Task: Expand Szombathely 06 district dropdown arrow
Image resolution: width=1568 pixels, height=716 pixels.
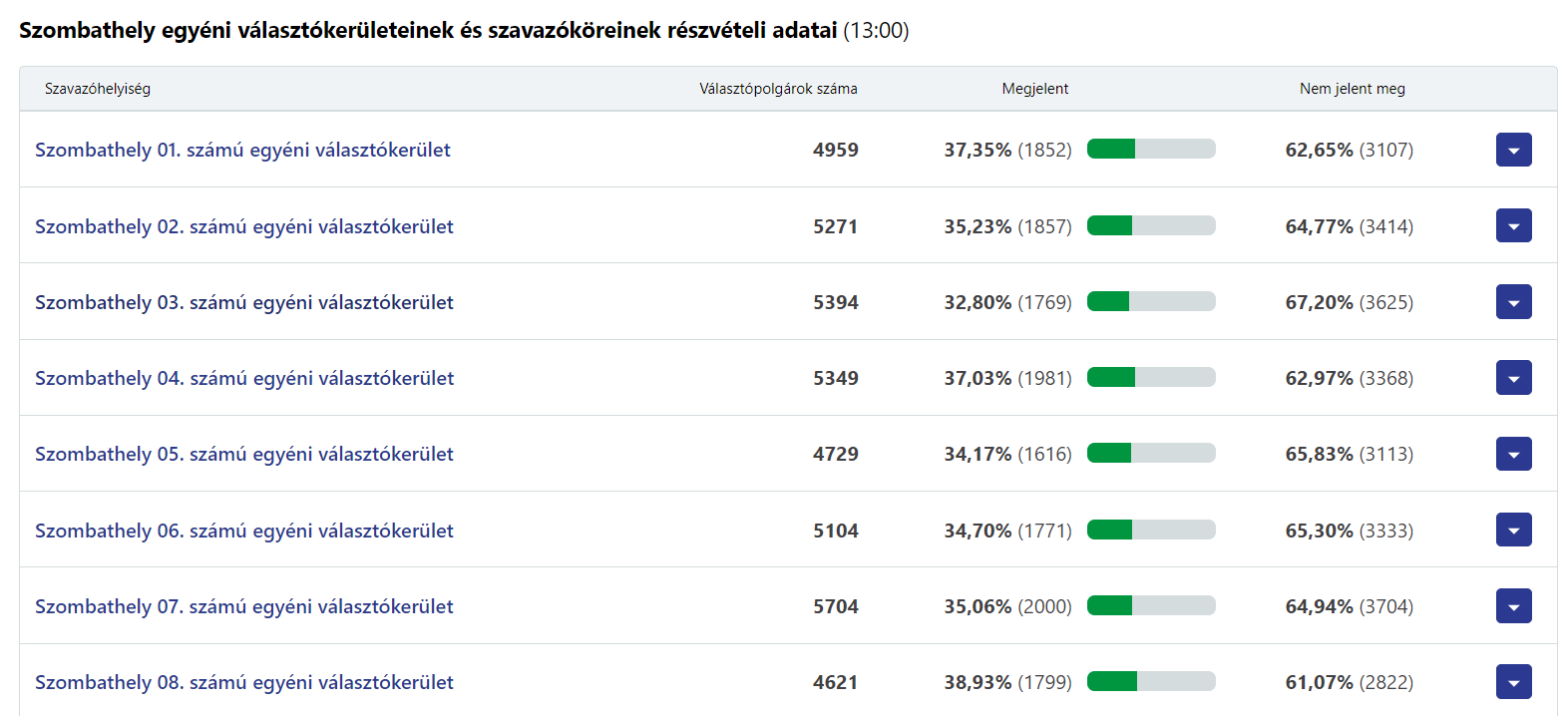Action: pyautogui.click(x=1513, y=531)
